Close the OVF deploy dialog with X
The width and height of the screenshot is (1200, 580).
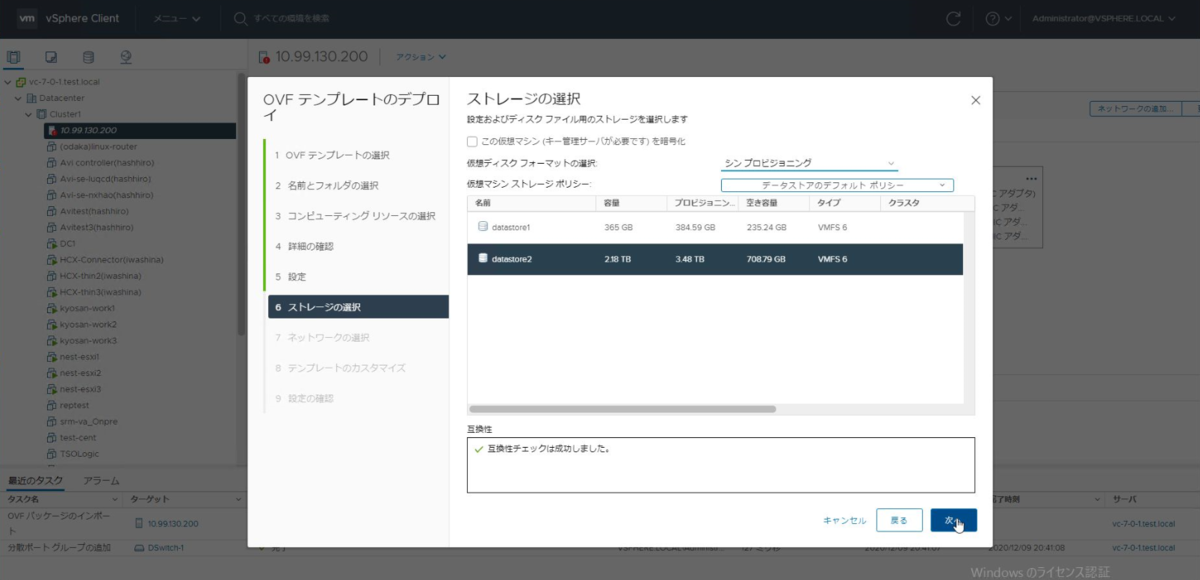[976, 100]
